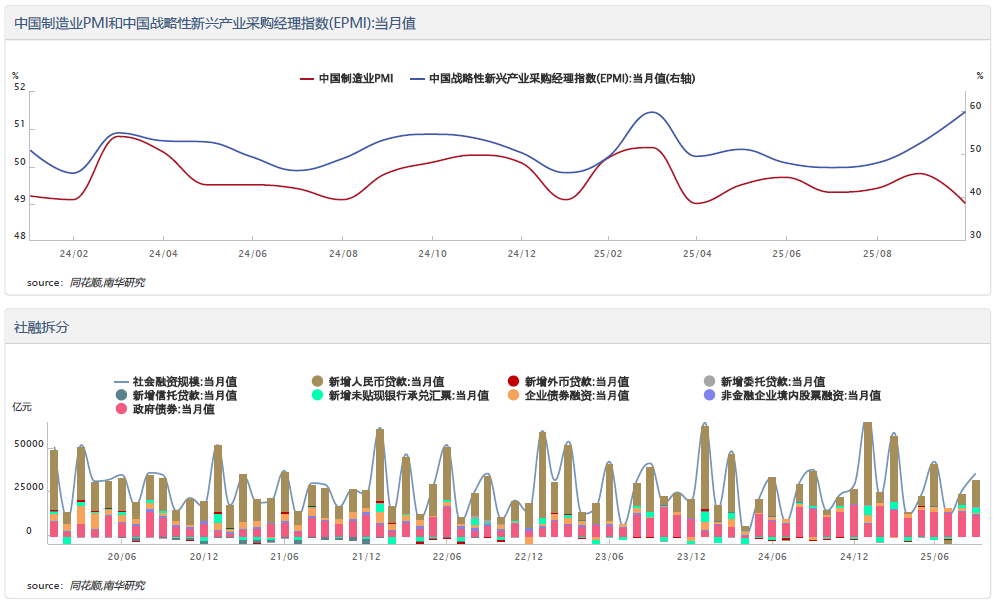Click the purple circle swatch for 非金融企业境内股票融资

(x=710, y=395)
